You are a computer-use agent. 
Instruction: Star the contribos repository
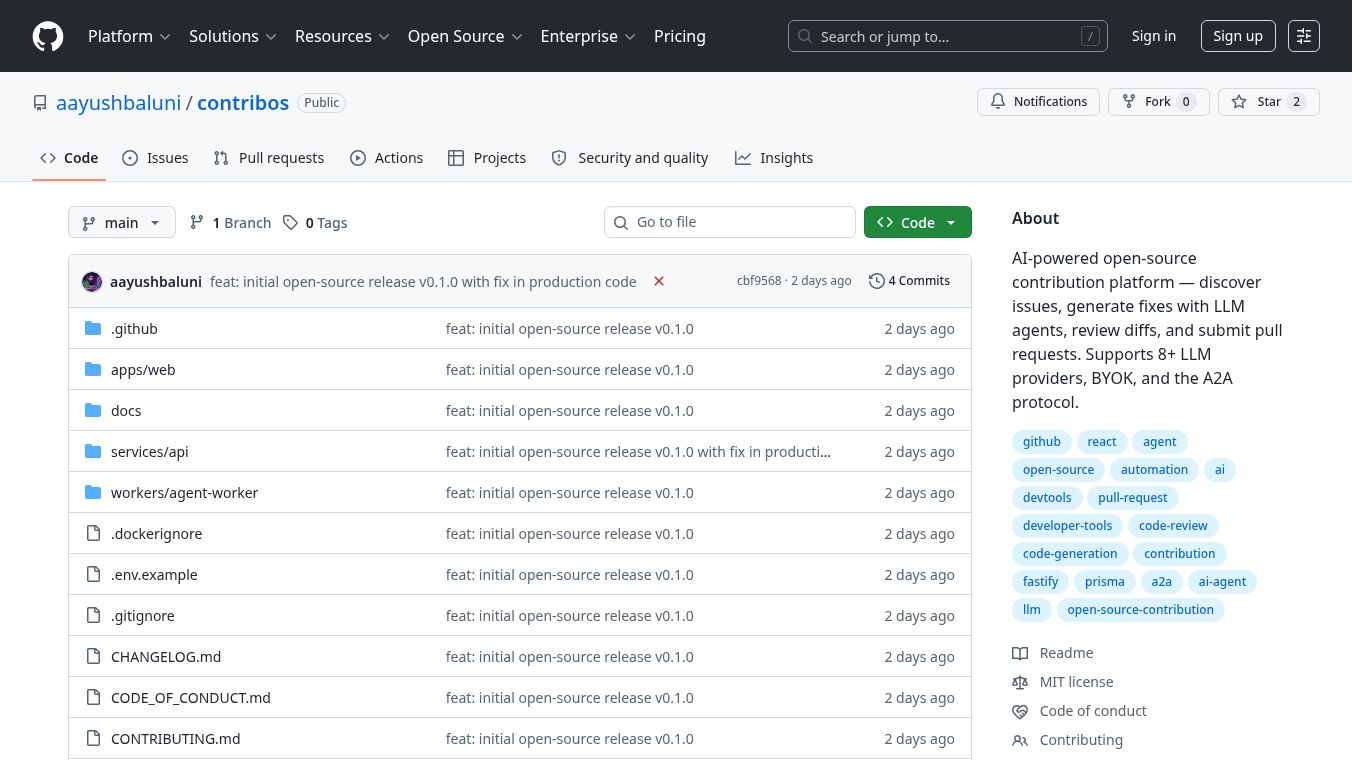[x=1268, y=102]
